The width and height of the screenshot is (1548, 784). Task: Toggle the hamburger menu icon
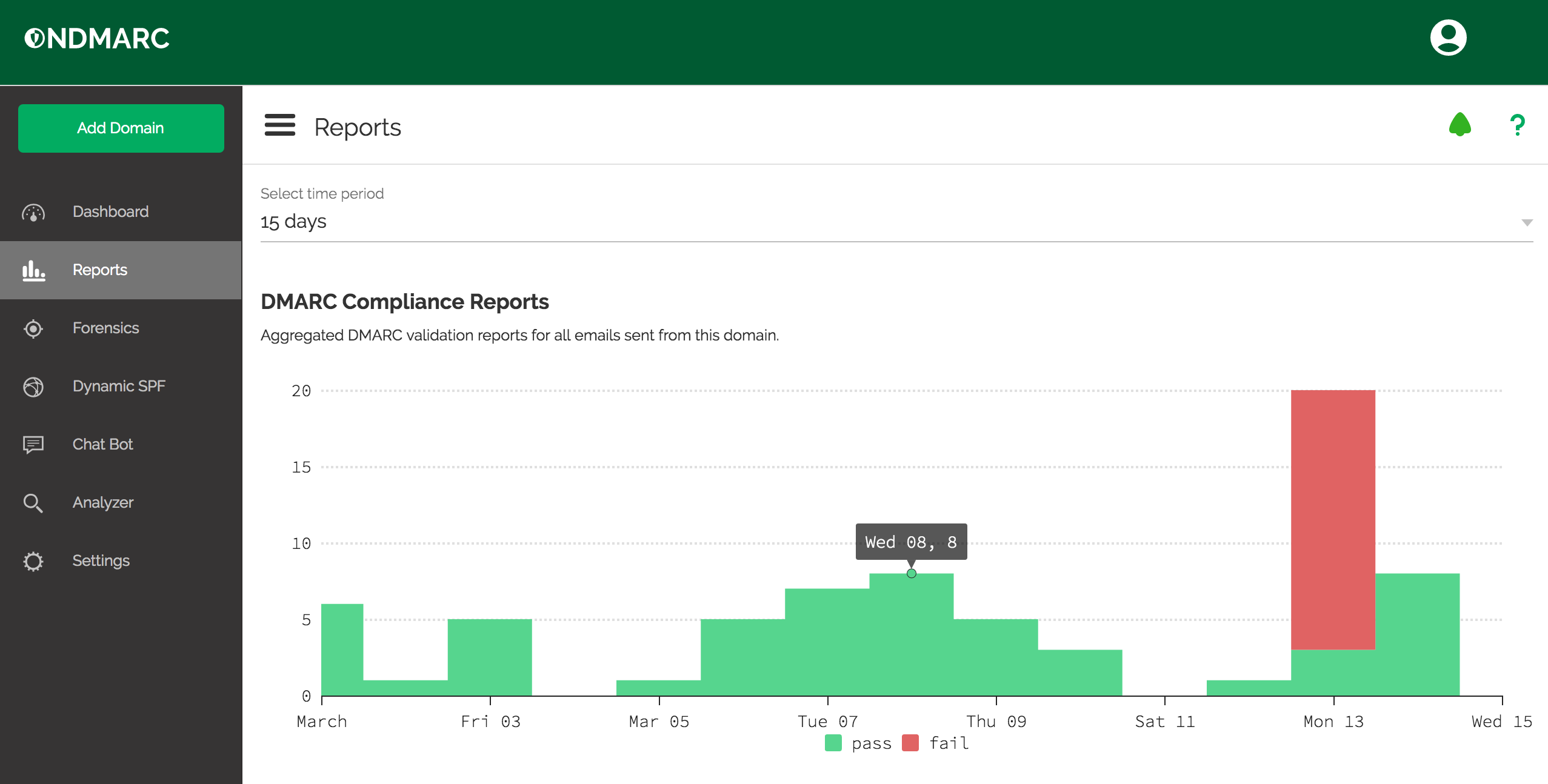pos(279,125)
